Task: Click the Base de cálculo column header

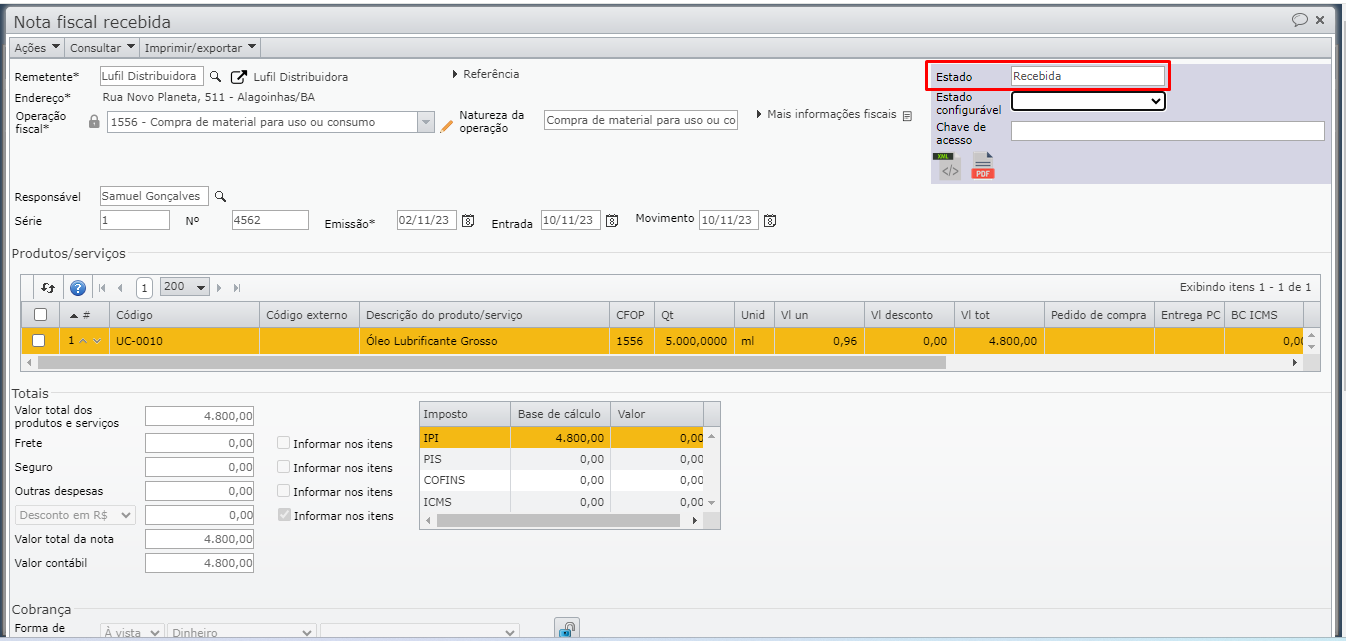Action: pyautogui.click(x=560, y=414)
